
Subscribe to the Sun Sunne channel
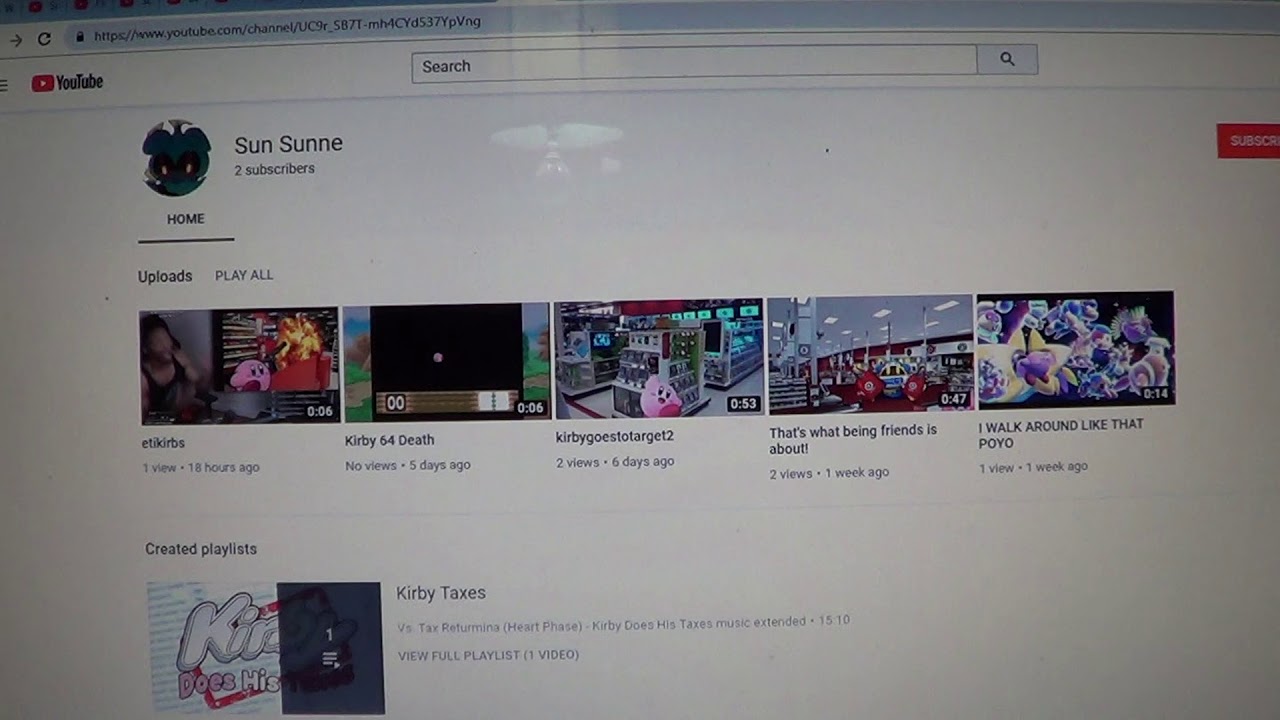coord(1249,141)
